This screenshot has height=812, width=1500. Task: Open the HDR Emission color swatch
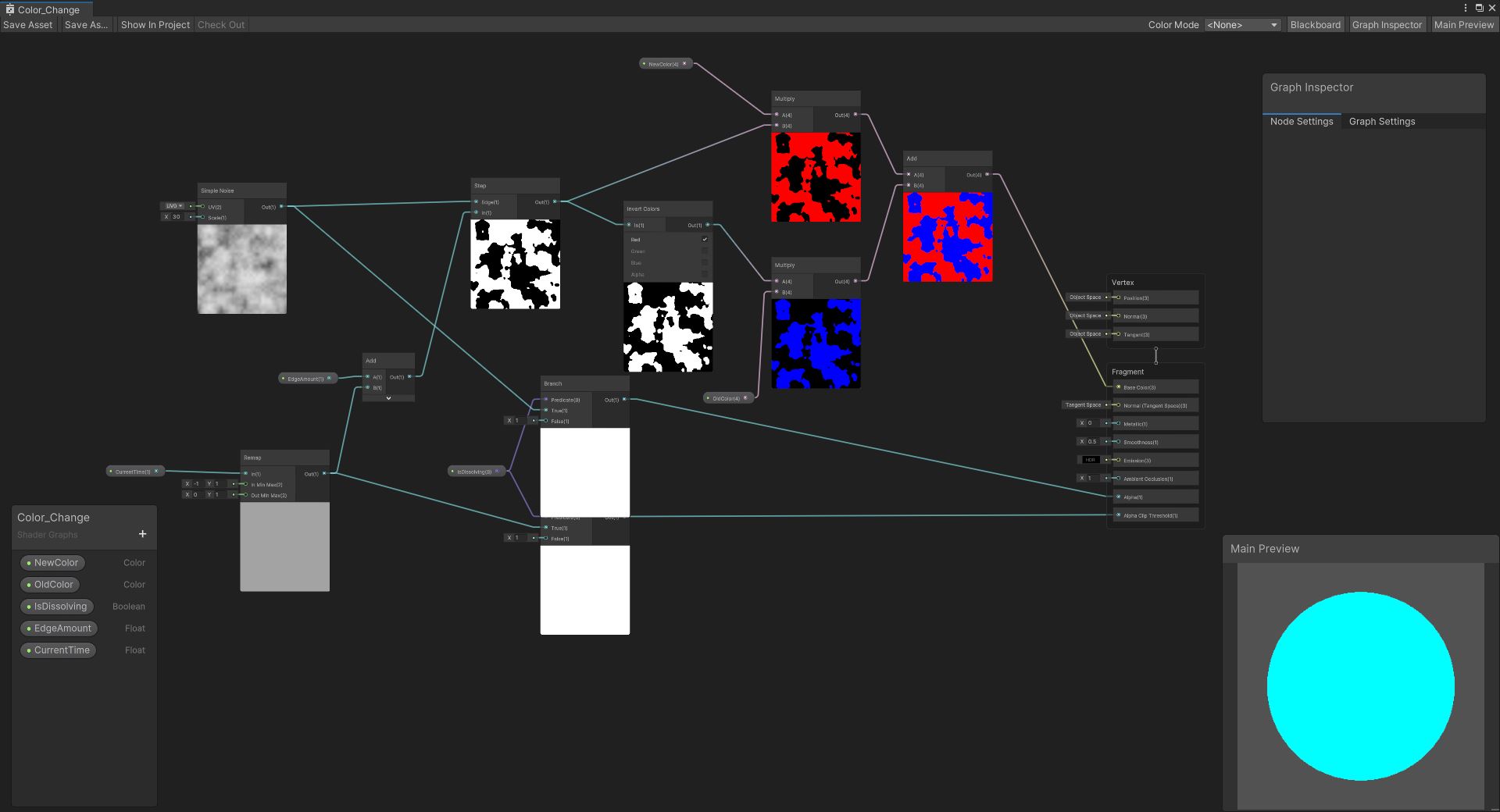coord(1090,460)
